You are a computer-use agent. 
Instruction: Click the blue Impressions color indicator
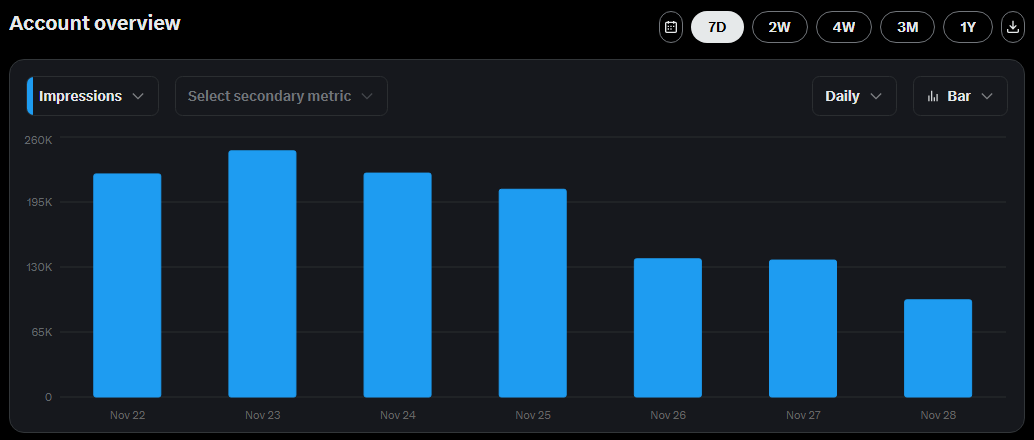tap(30, 96)
